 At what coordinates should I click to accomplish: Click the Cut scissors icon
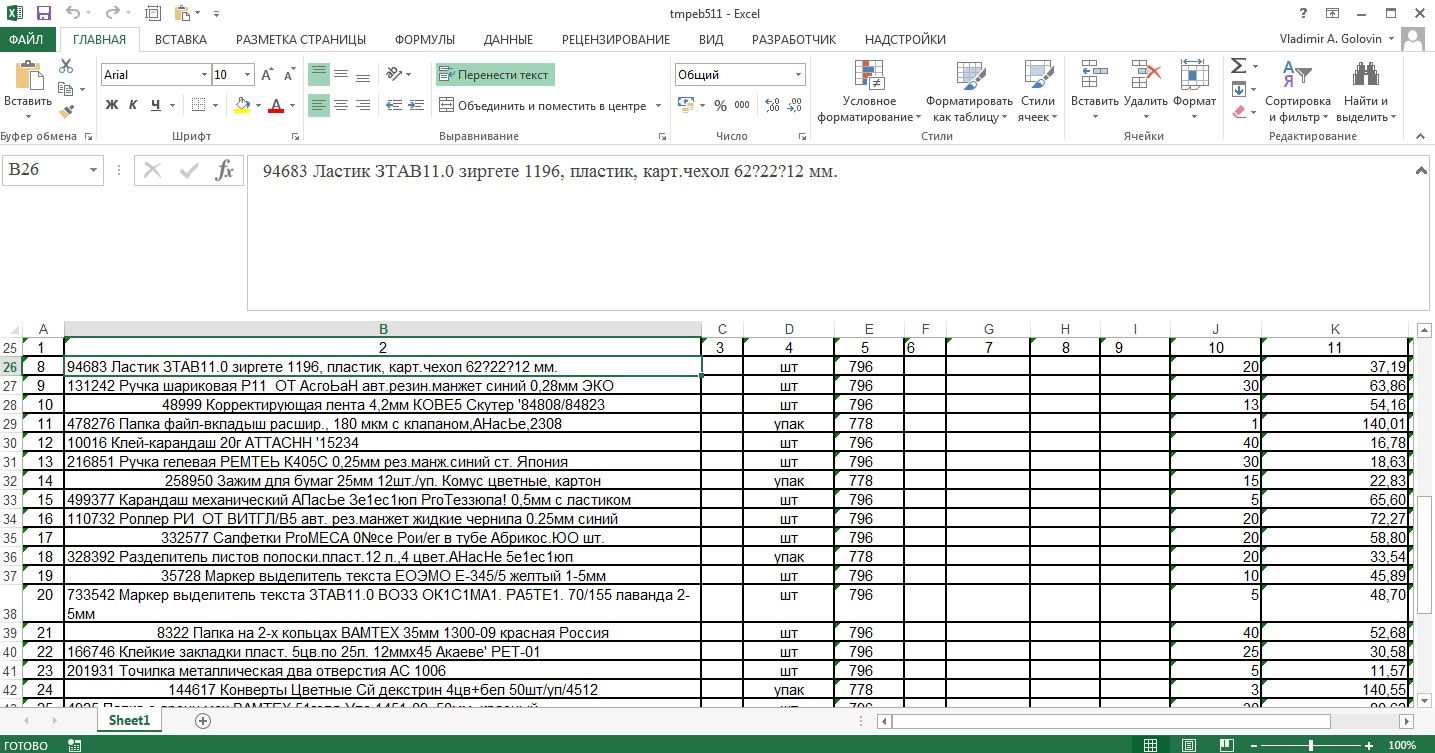coord(66,66)
